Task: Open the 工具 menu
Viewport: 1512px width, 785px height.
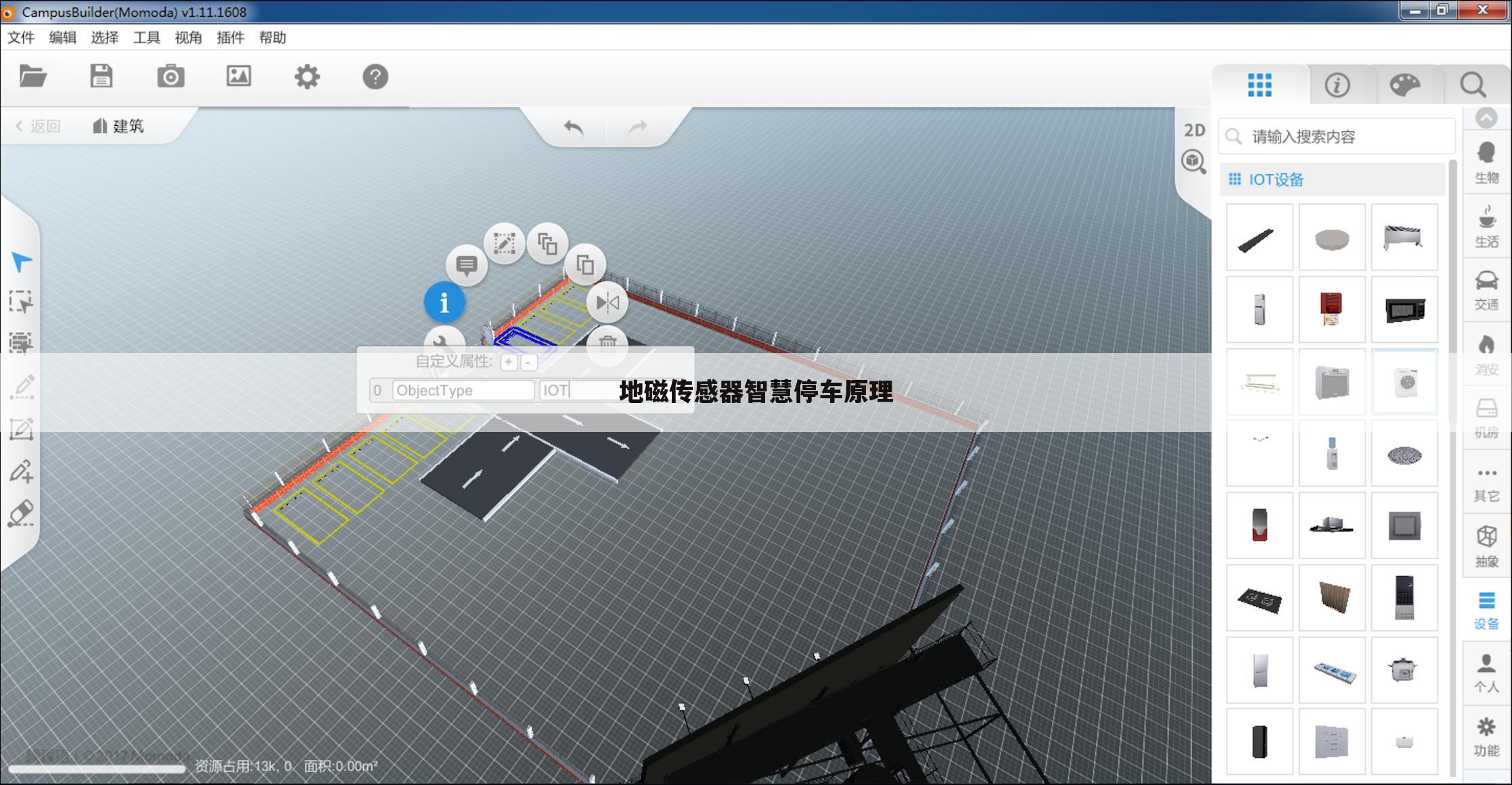Action: [147, 38]
